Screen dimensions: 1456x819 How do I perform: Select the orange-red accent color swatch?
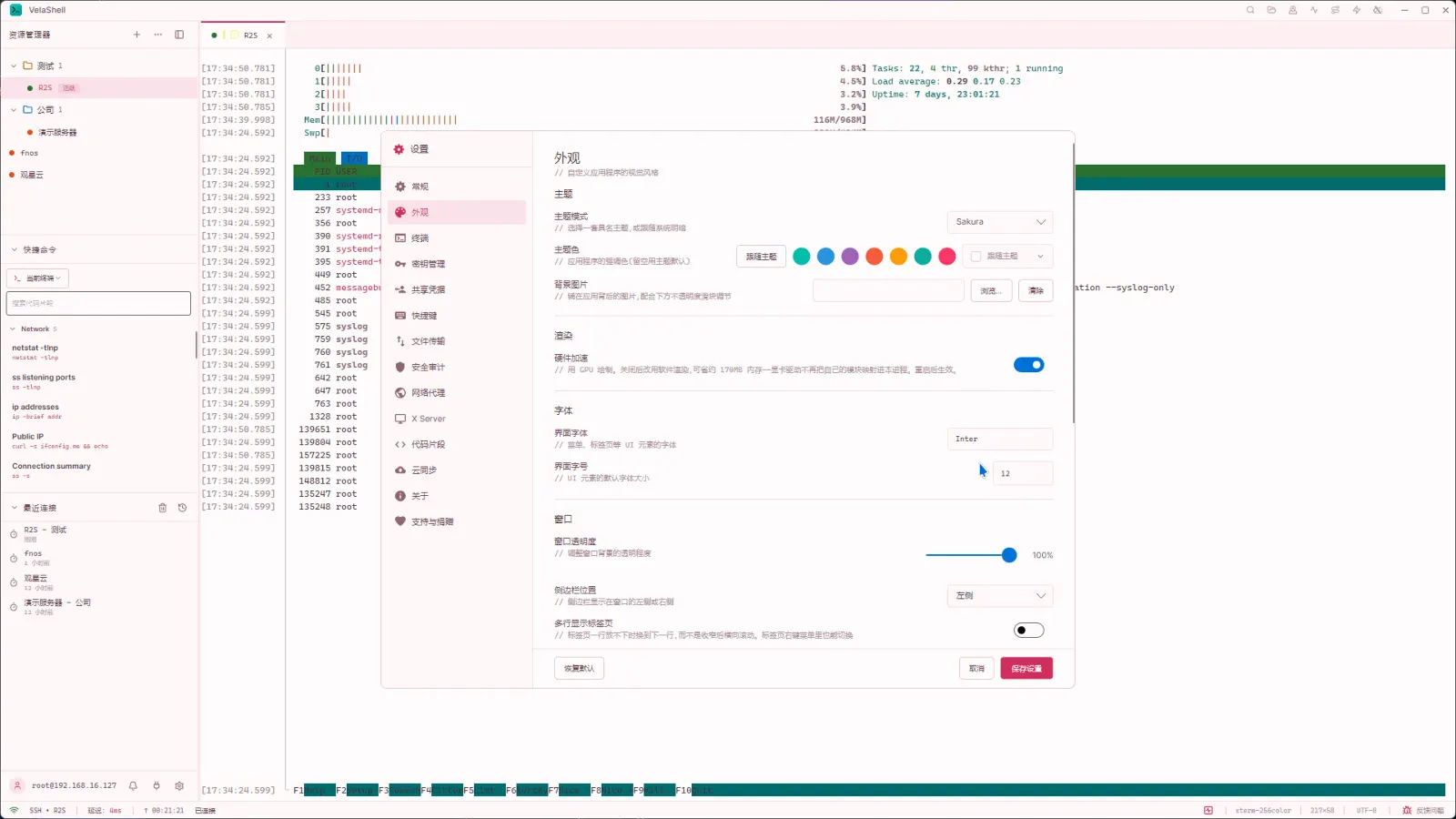click(875, 257)
